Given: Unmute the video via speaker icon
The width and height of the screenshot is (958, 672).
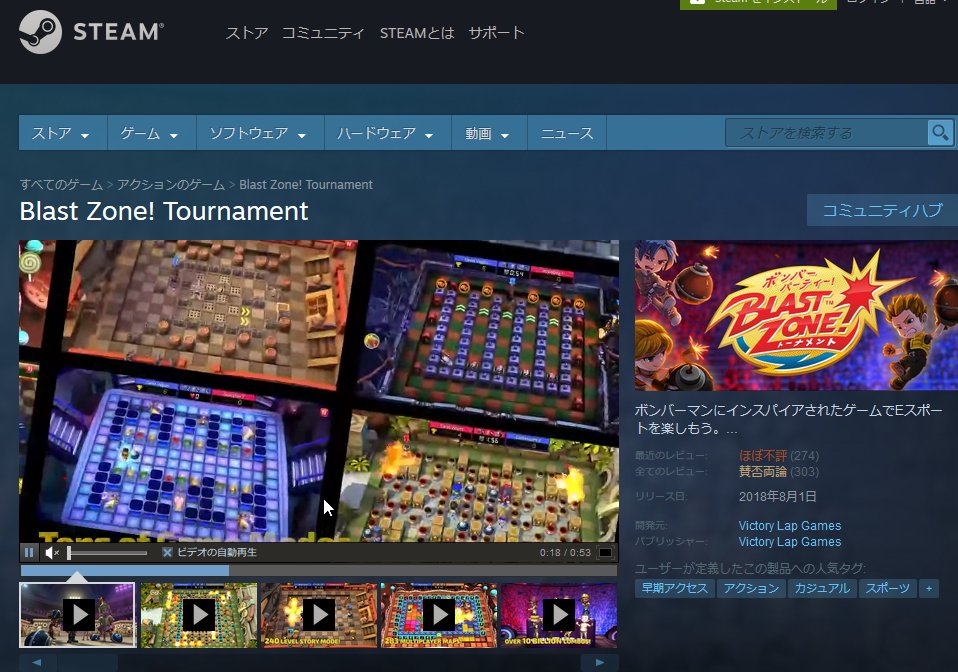Looking at the screenshot, I should pos(52,552).
